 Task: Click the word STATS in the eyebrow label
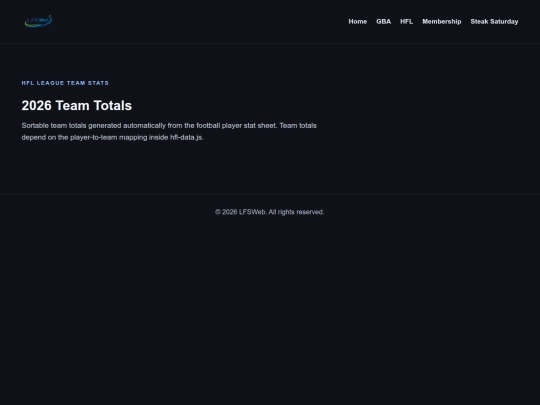pyautogui.click(x=98, y=83)
